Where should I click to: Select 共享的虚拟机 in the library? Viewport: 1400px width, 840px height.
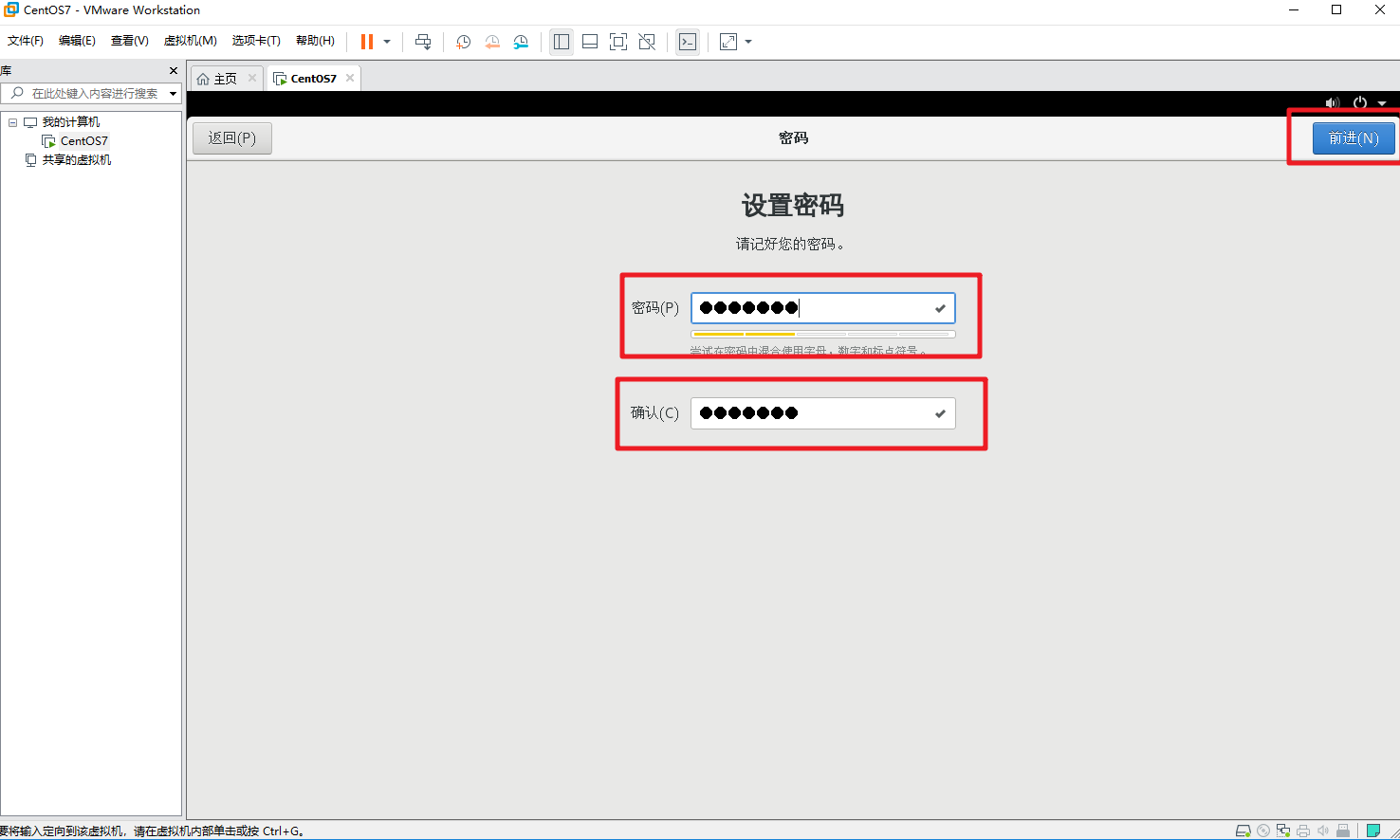point(77,160)
